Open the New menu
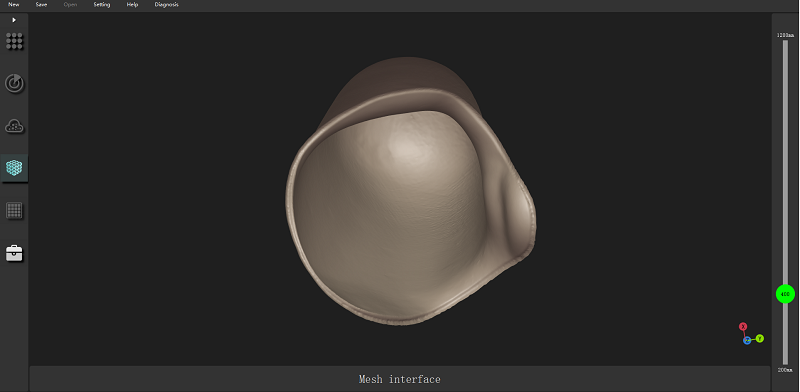The height and width of the screenshot is (392, 800). point(14,5)
